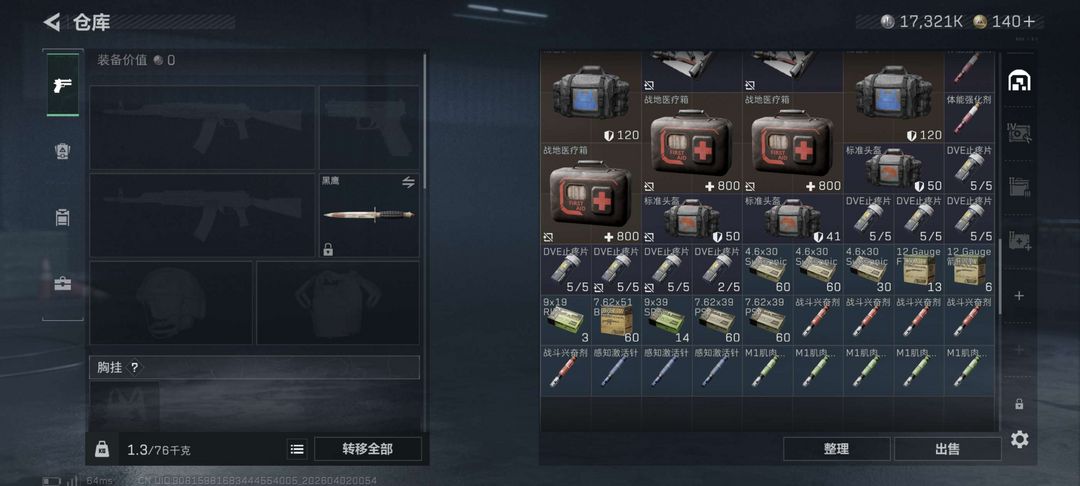1080x486 pixels.
Task: Open the toolbox tab in left sidebar
Action: (x=63, y=284)
